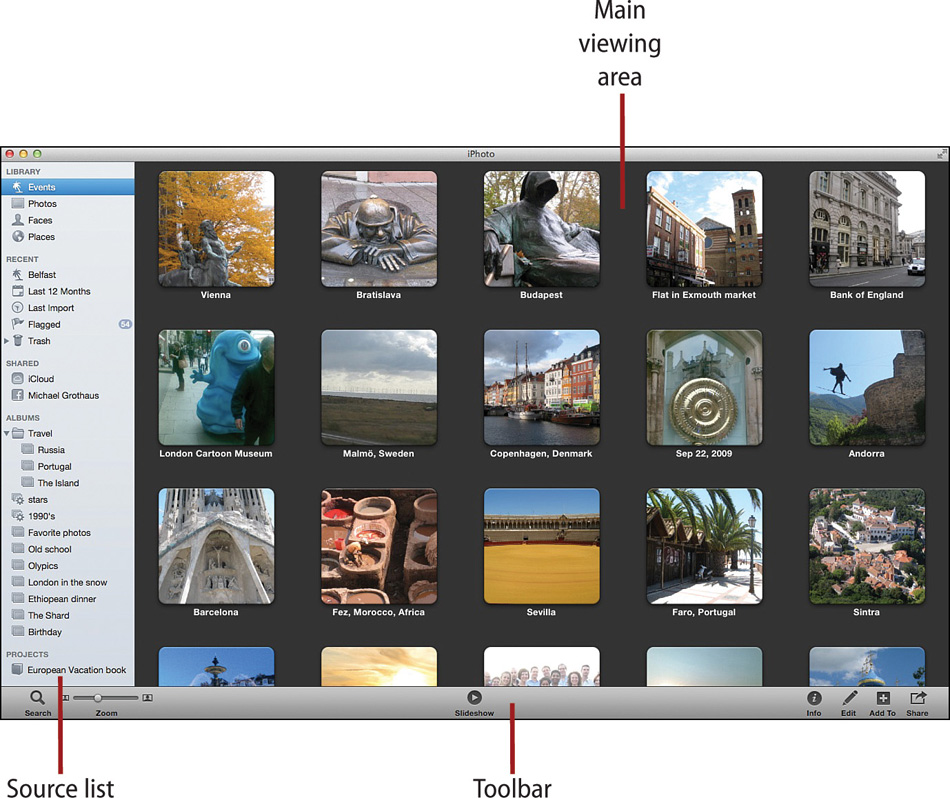950x798 pixels.
Task: Click the Trash bin icon
Action: 18,341
